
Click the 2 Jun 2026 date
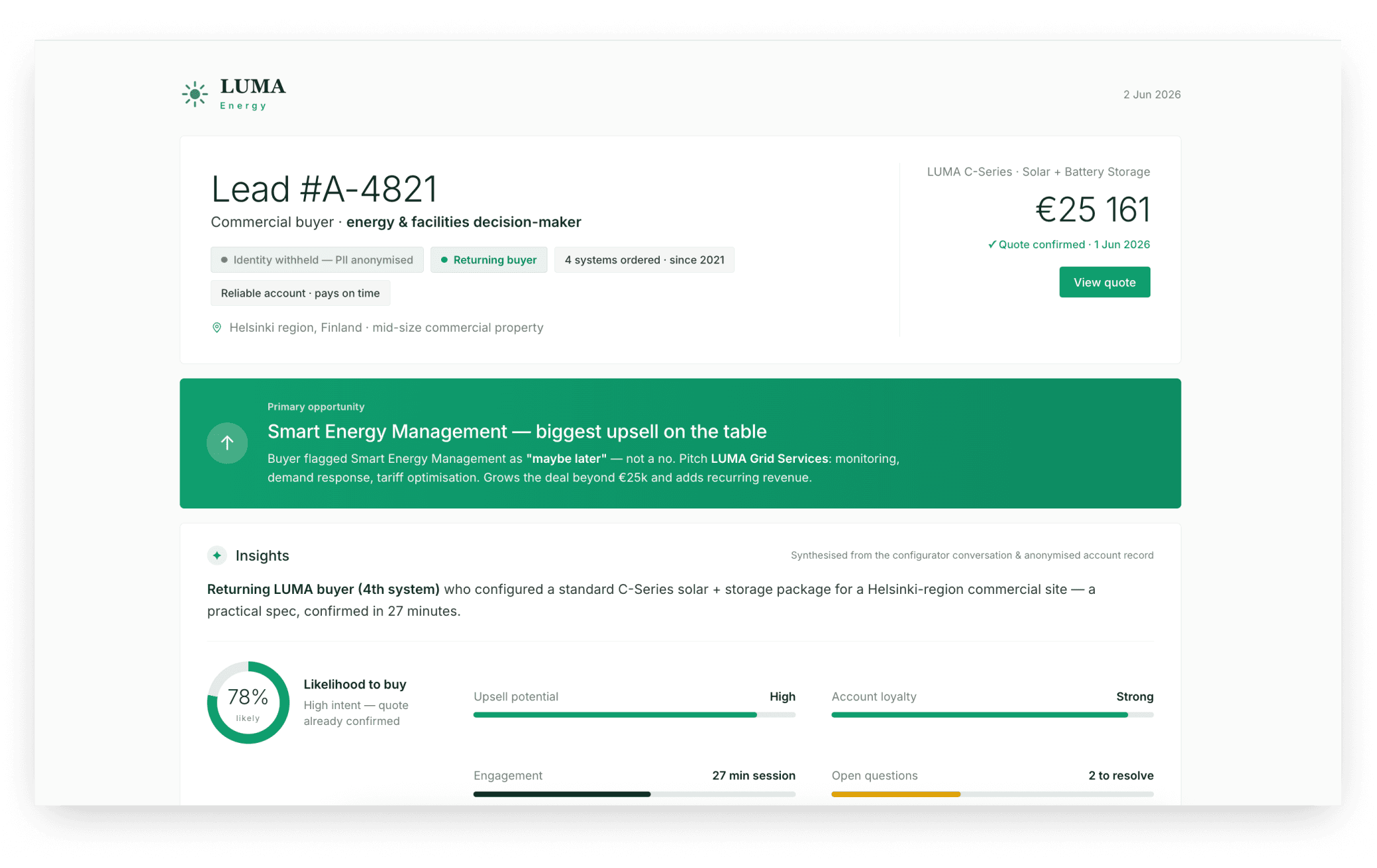point(1152,94)
